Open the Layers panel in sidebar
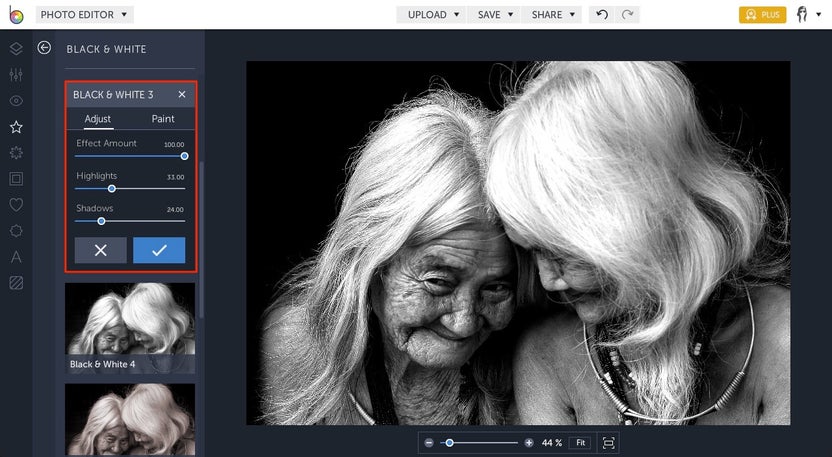Image resolution: width=832 pixels, height=457 pixels. tap(16, 48)
